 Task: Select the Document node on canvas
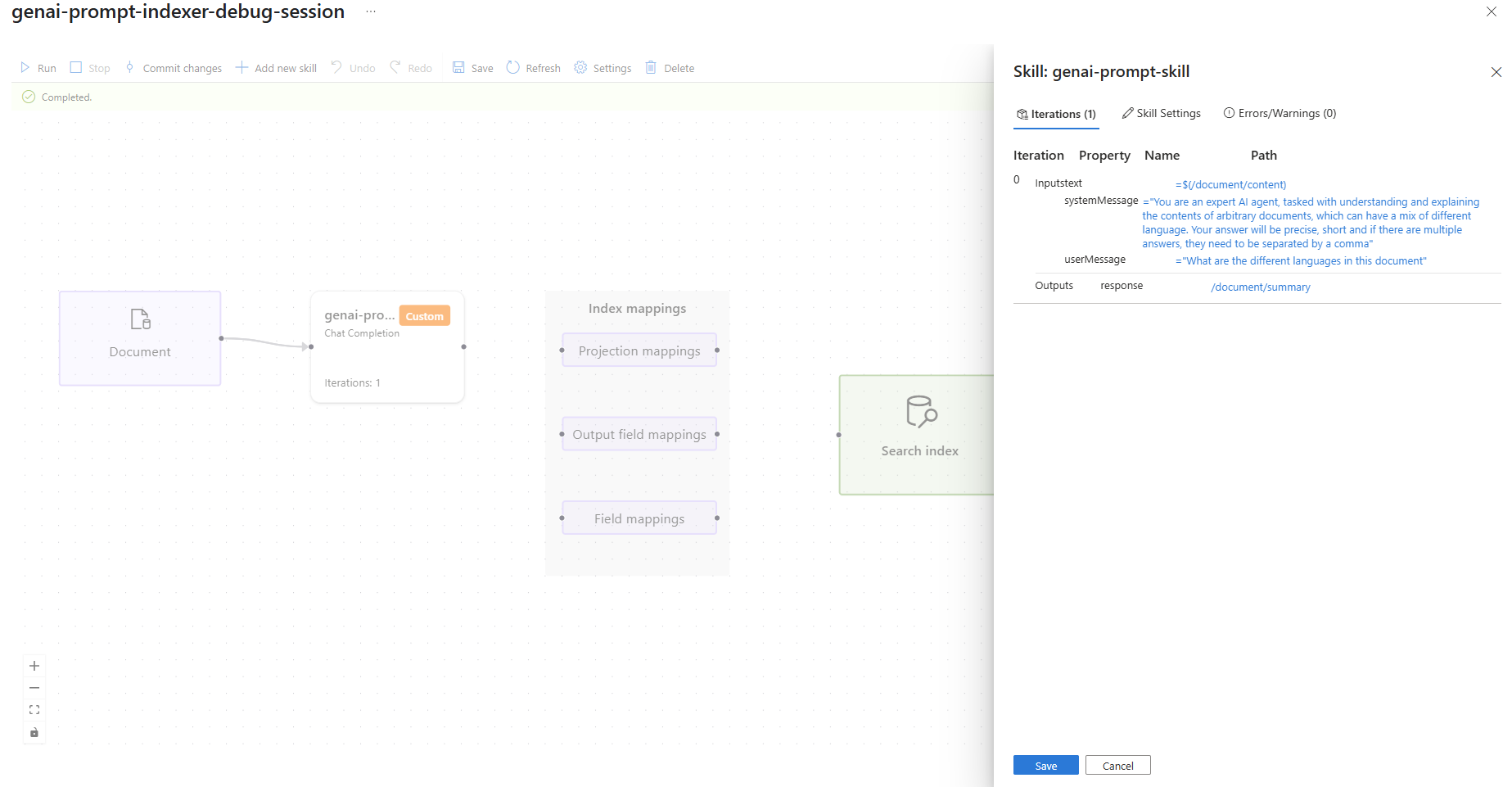(140, 338)
